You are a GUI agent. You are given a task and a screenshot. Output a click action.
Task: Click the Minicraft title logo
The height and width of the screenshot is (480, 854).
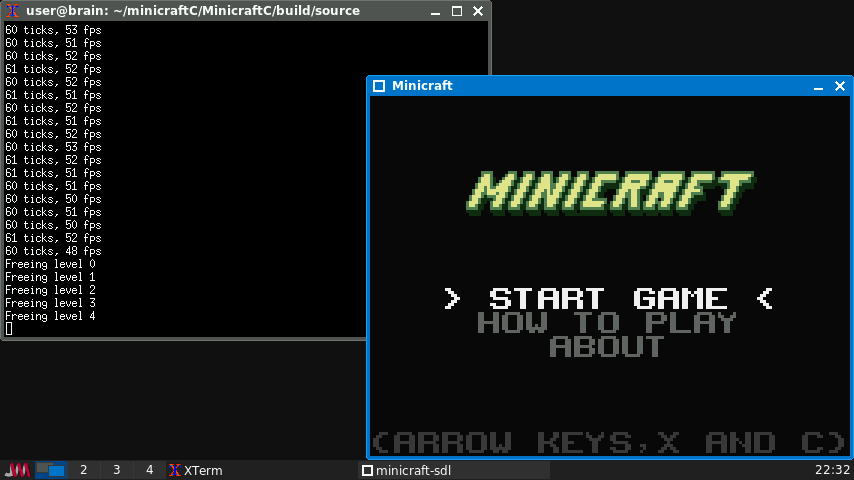(x=610, y=193)
